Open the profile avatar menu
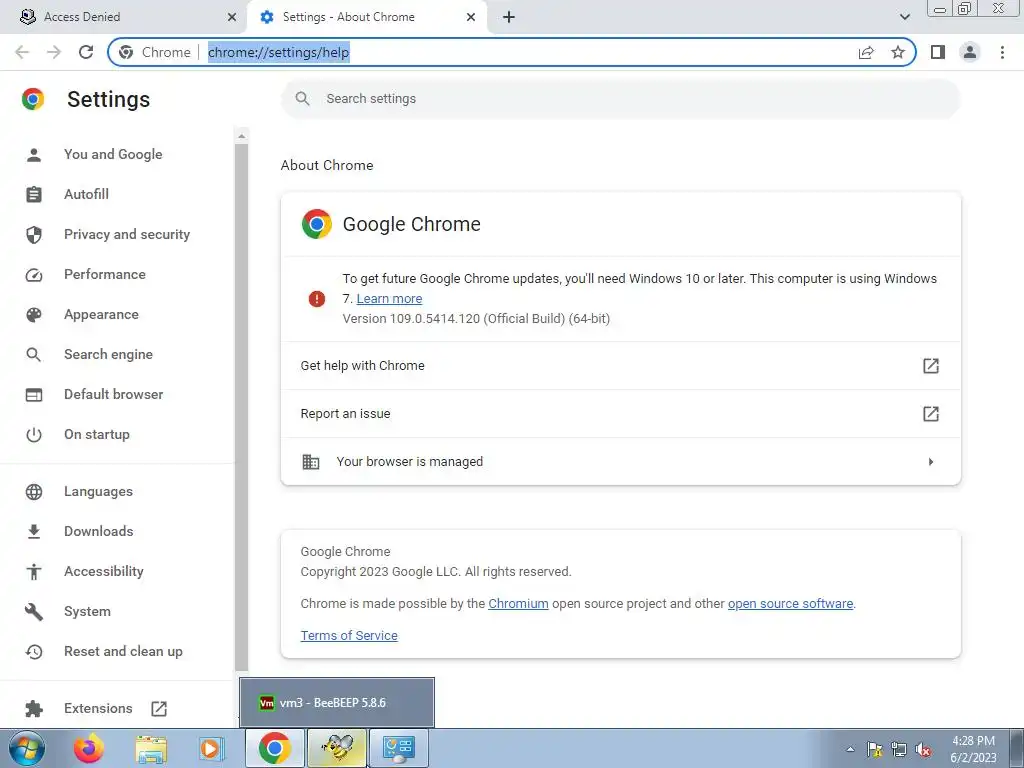Screen dimensions: 1024x768 tap(970, 52)
